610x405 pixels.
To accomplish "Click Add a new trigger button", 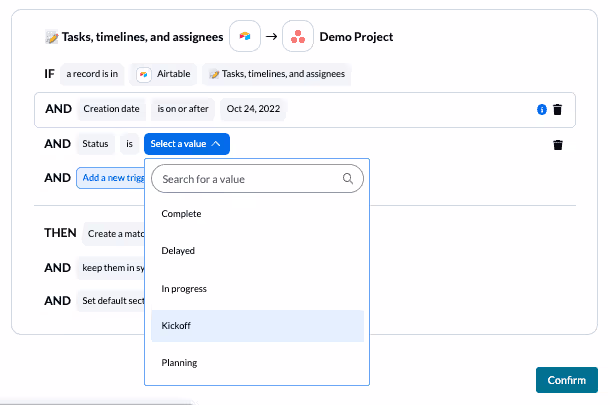I will point(111,178).
